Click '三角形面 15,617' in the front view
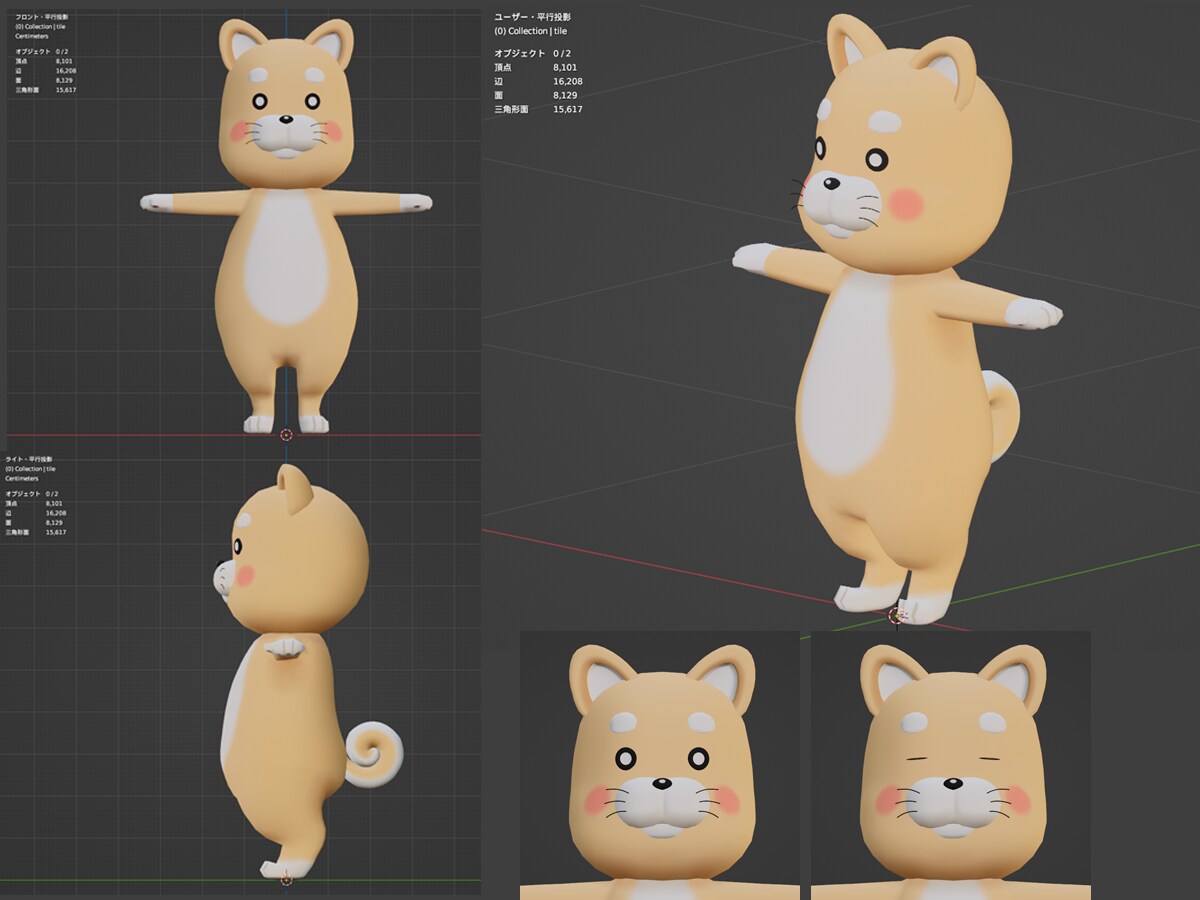Image resolution: width=1200 pixels, height=900 pixels. pos(46,90)
